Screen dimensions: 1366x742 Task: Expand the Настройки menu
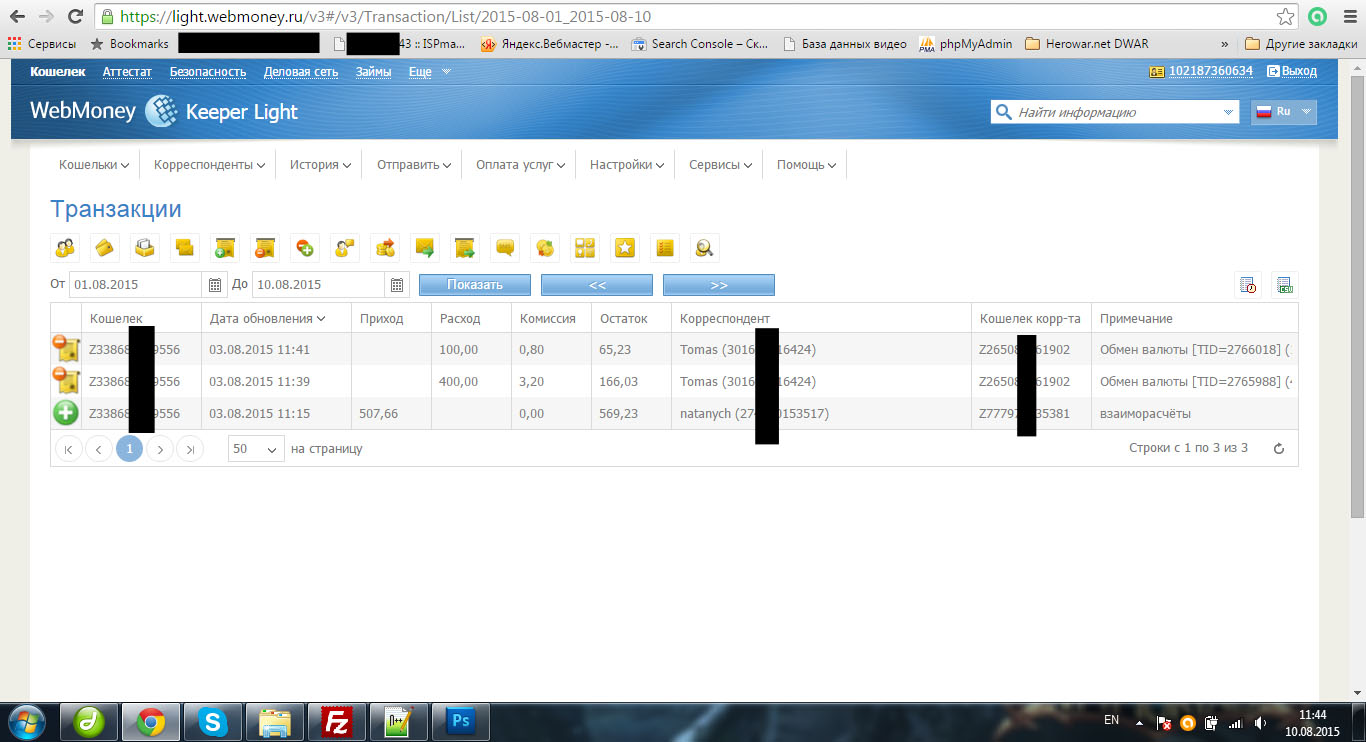tap(627, 165)
